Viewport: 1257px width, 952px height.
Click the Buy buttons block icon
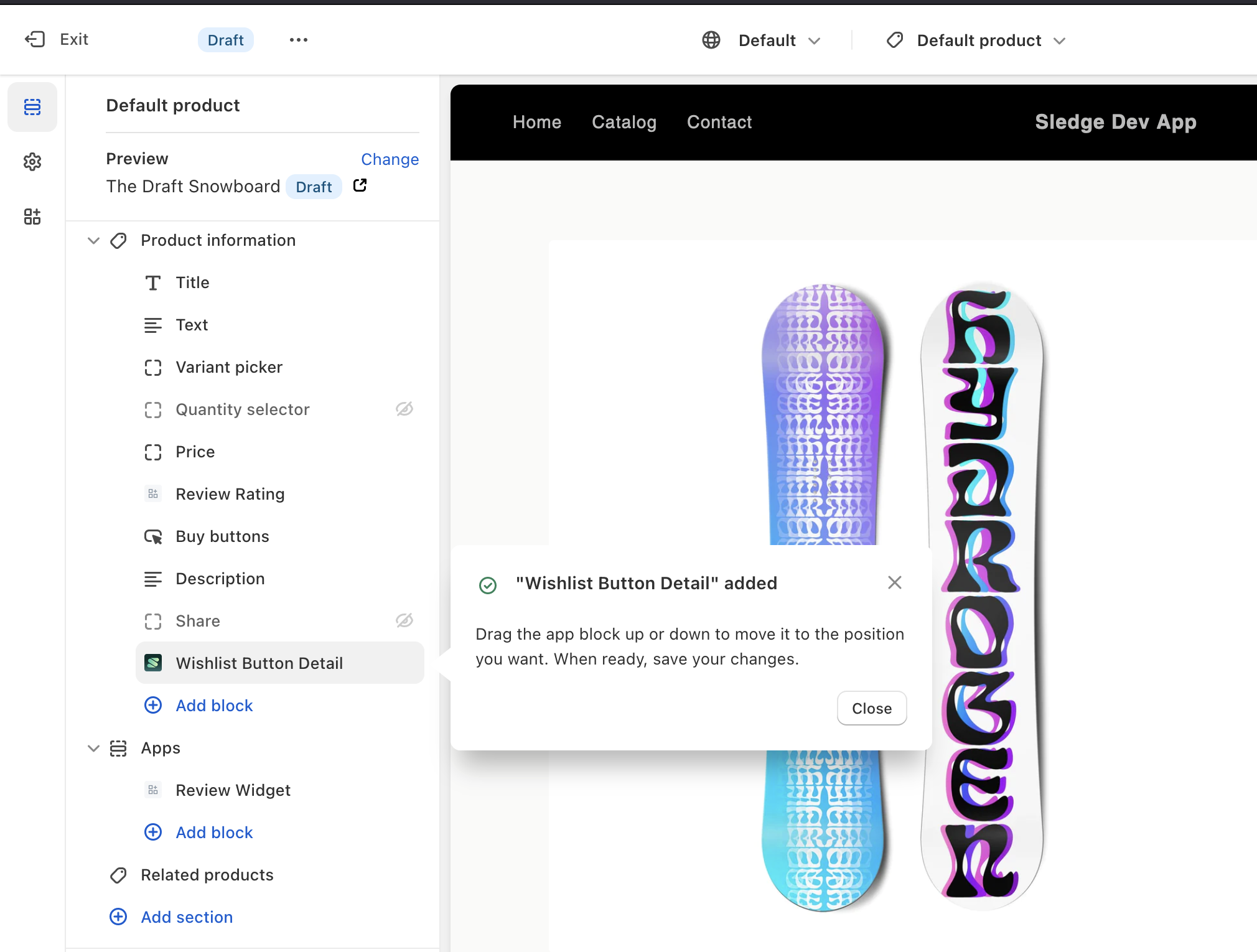153,536
